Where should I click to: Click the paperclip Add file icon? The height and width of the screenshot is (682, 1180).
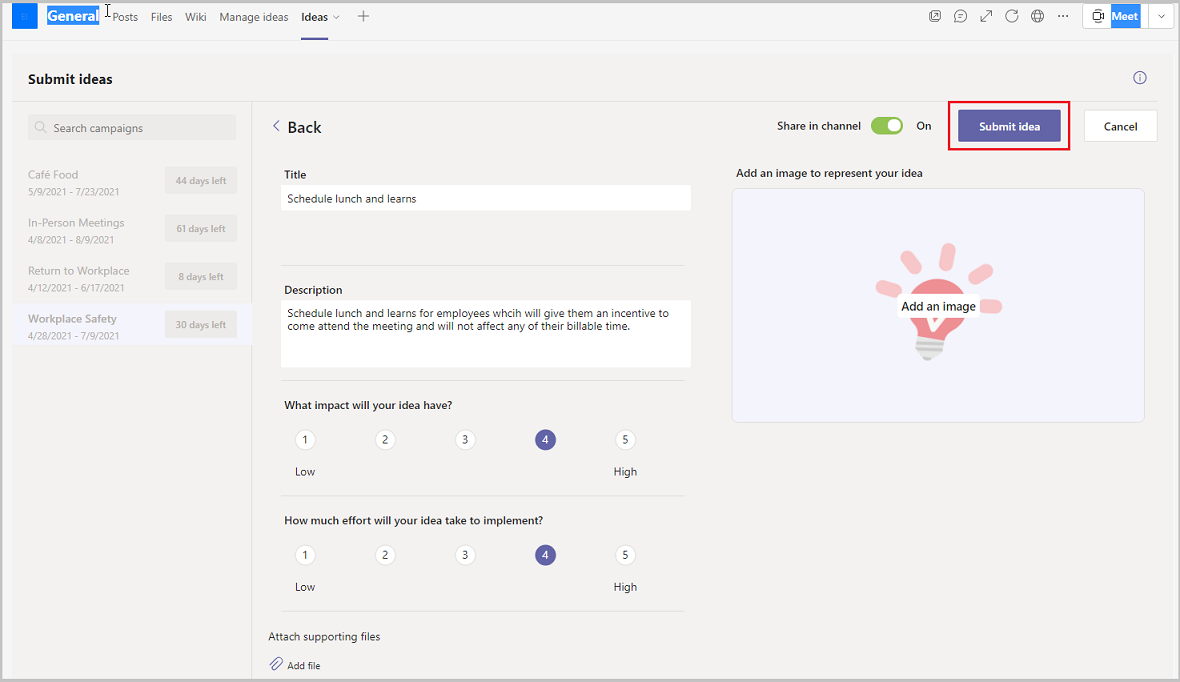pos(276,664)
